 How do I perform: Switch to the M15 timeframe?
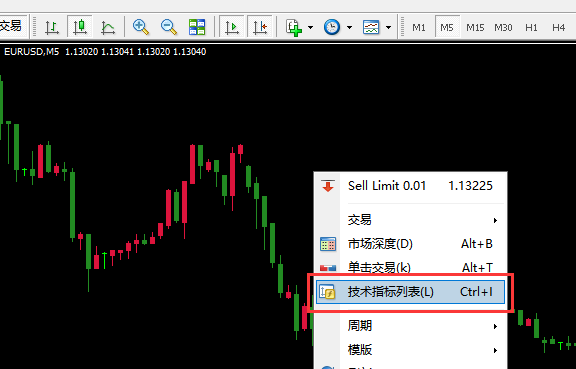click(475, 28)
